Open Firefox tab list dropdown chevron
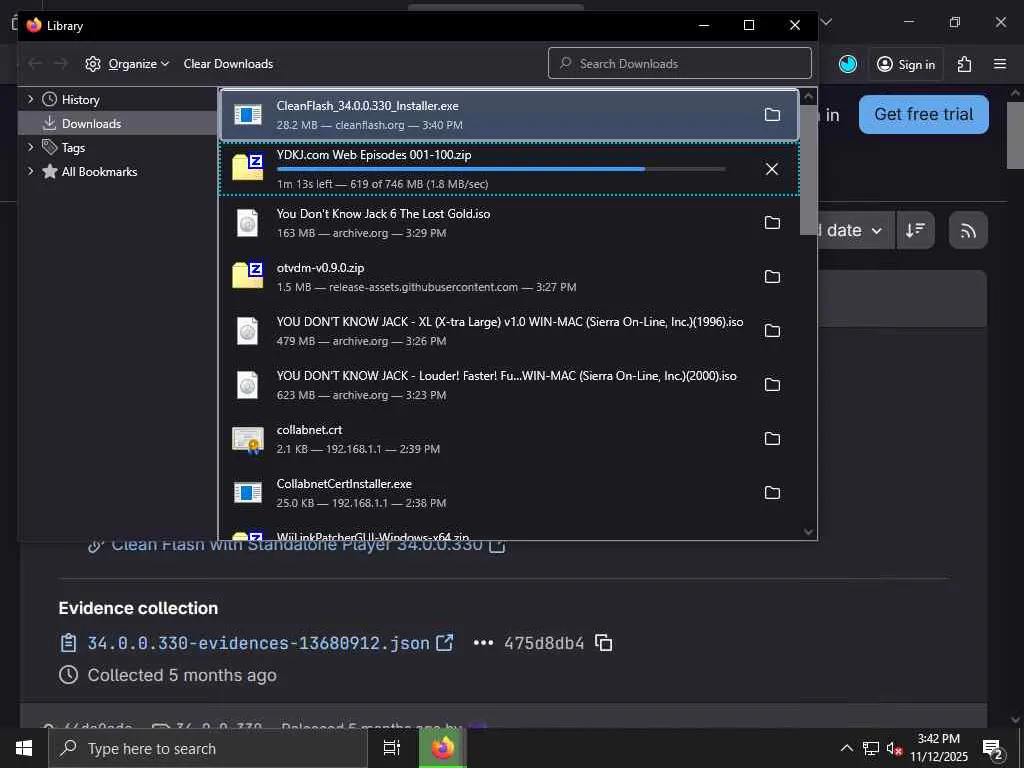 coord(826,22)
